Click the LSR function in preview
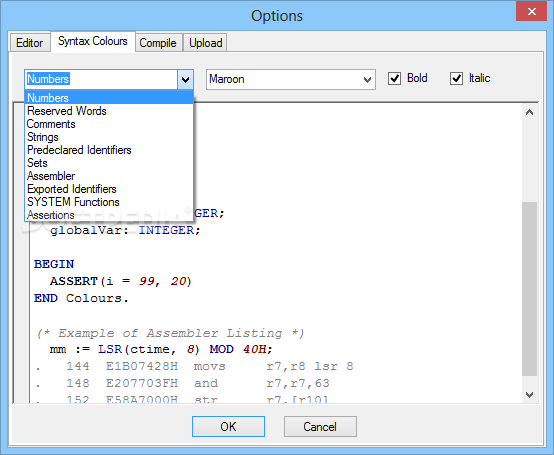The width and height of the screenshot is (554, 455). [x=110, y=349]
